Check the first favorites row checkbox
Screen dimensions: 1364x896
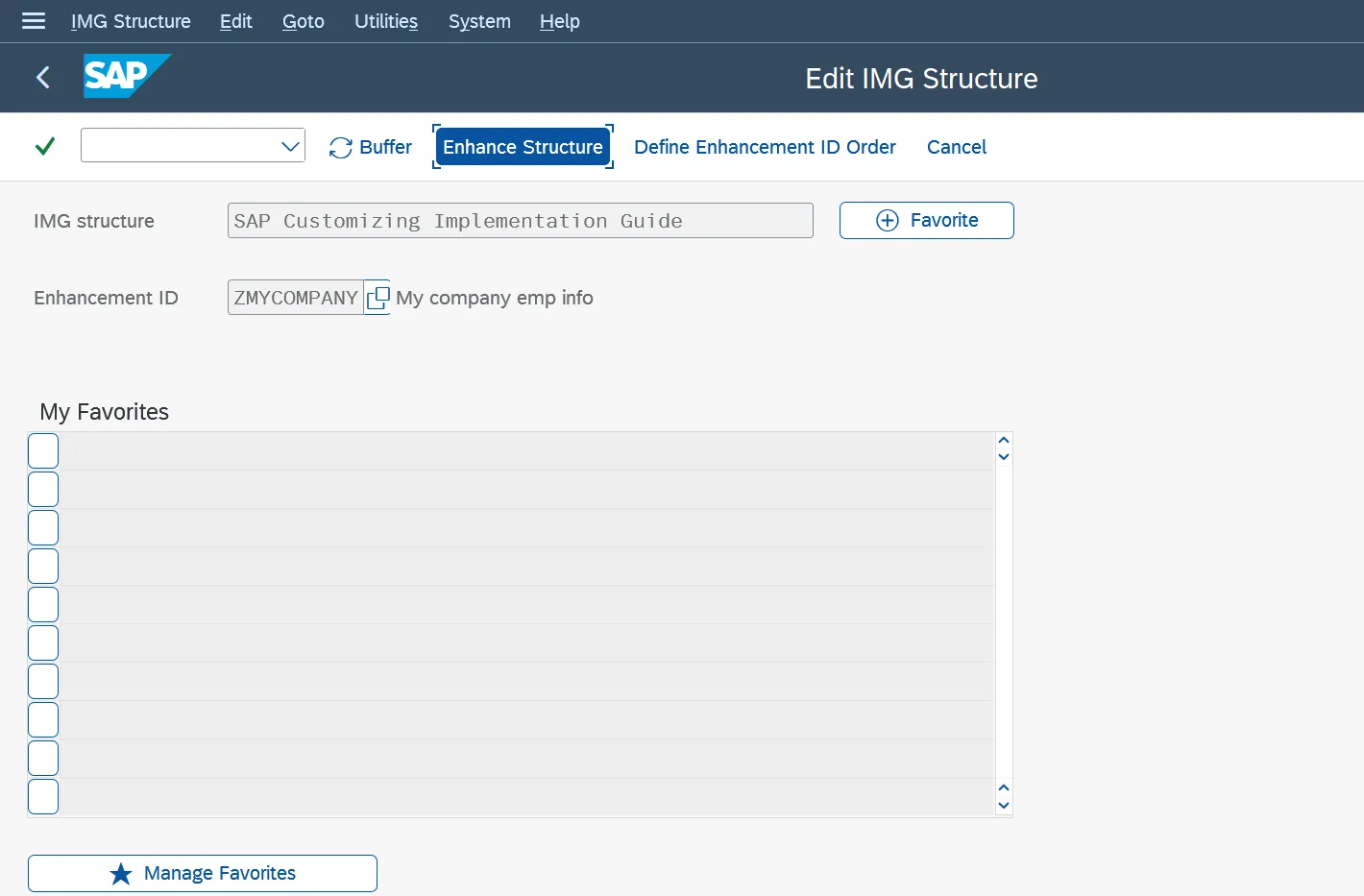coord(42,450)
